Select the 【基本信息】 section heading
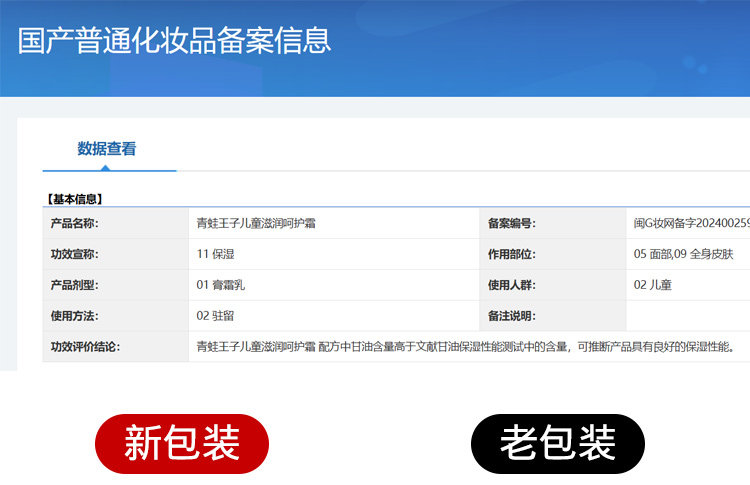 (74, 199)
